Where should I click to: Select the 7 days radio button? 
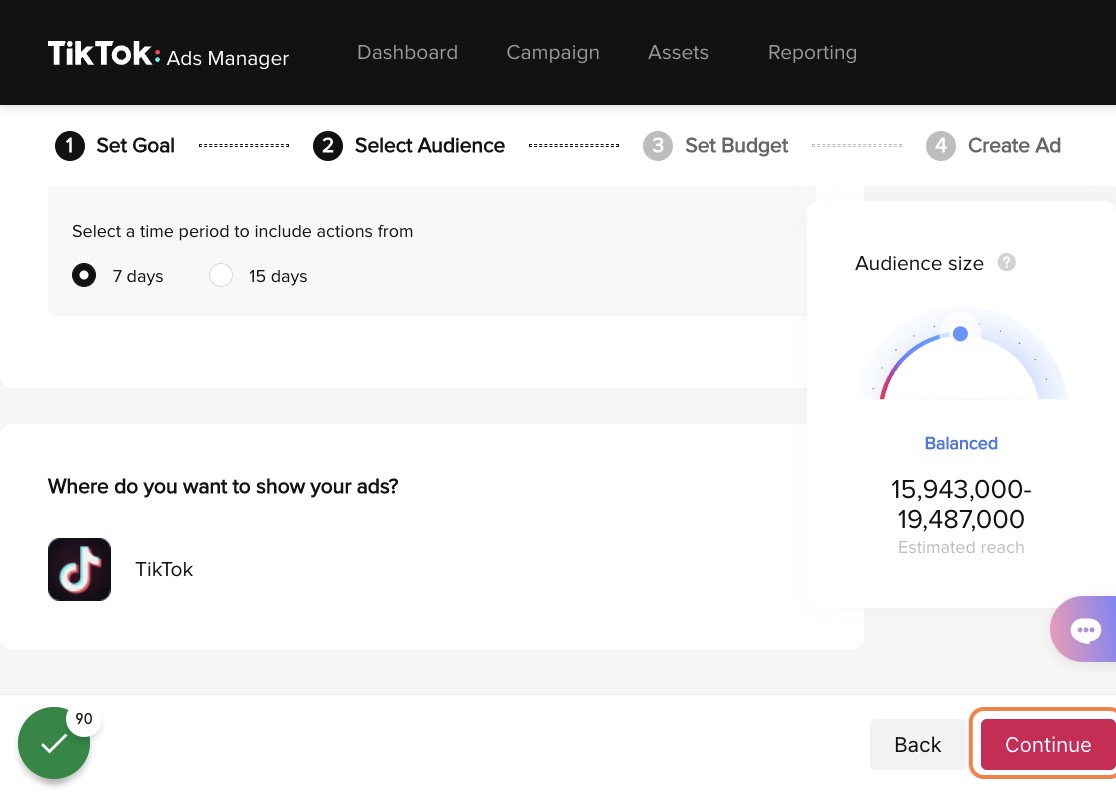click(x=84, y=275)
